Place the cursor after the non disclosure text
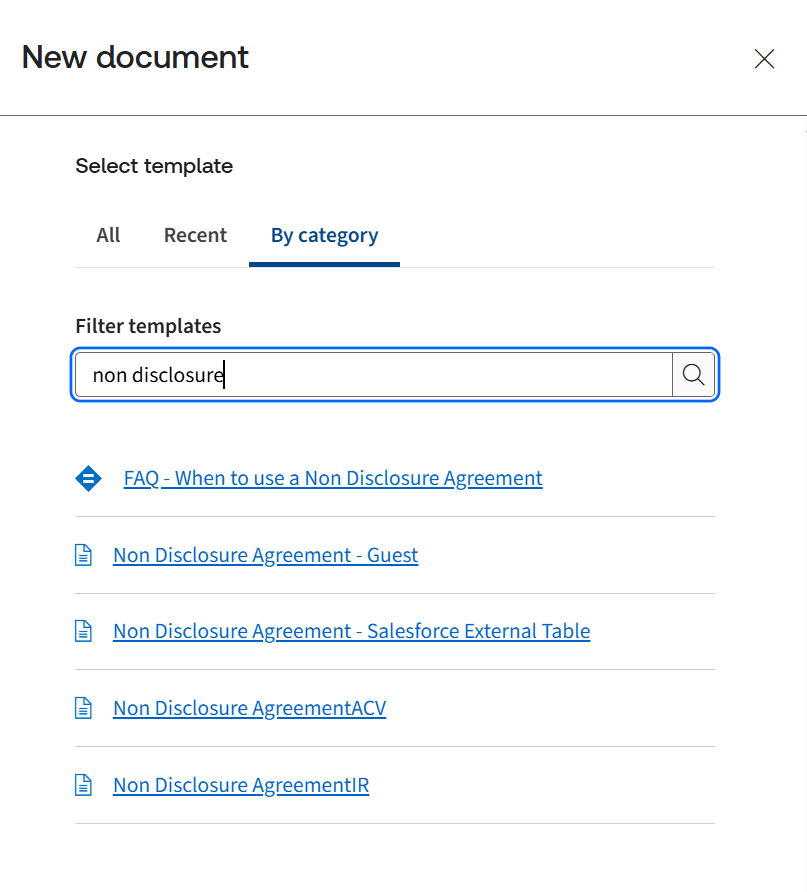Viewport: 807px width, 892px height. (224, 375)
